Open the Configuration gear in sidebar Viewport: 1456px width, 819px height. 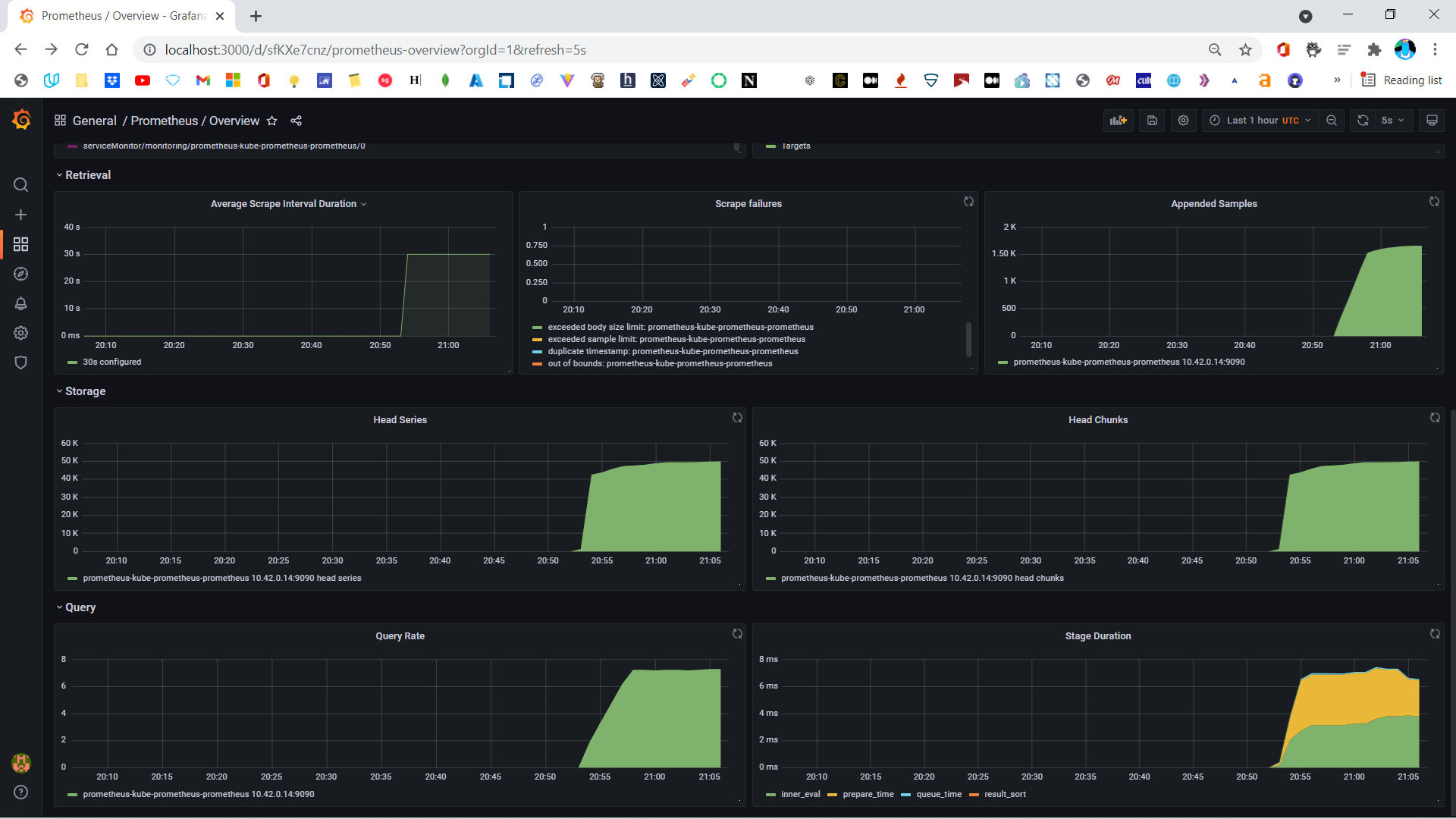click(x=21, y=333)
